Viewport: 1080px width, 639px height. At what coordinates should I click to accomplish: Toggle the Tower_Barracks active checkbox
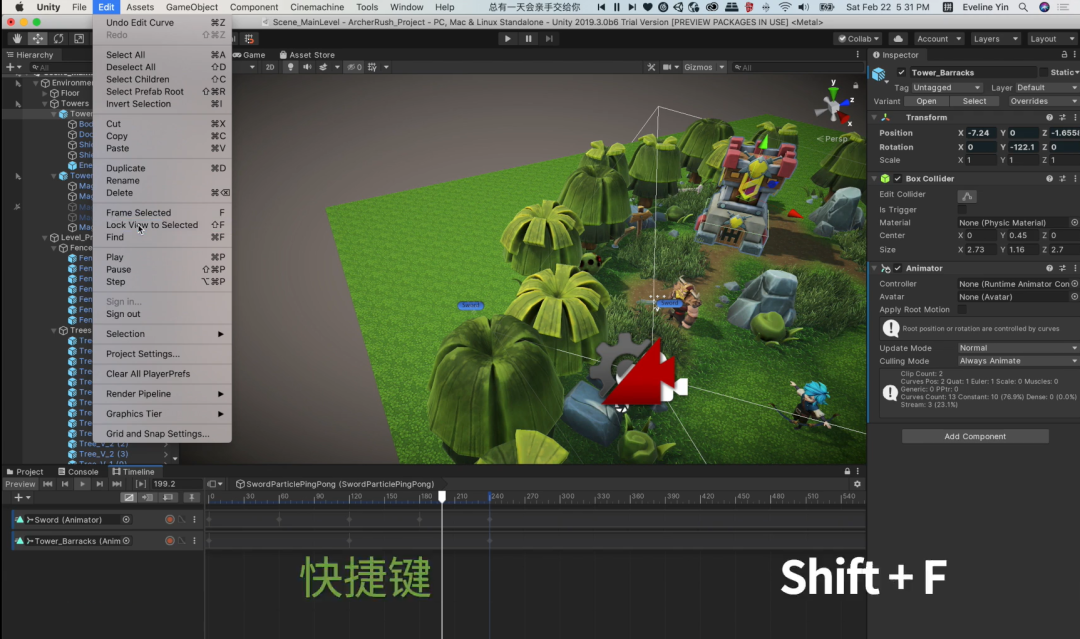pyautogui.click(x=901, y=73)
